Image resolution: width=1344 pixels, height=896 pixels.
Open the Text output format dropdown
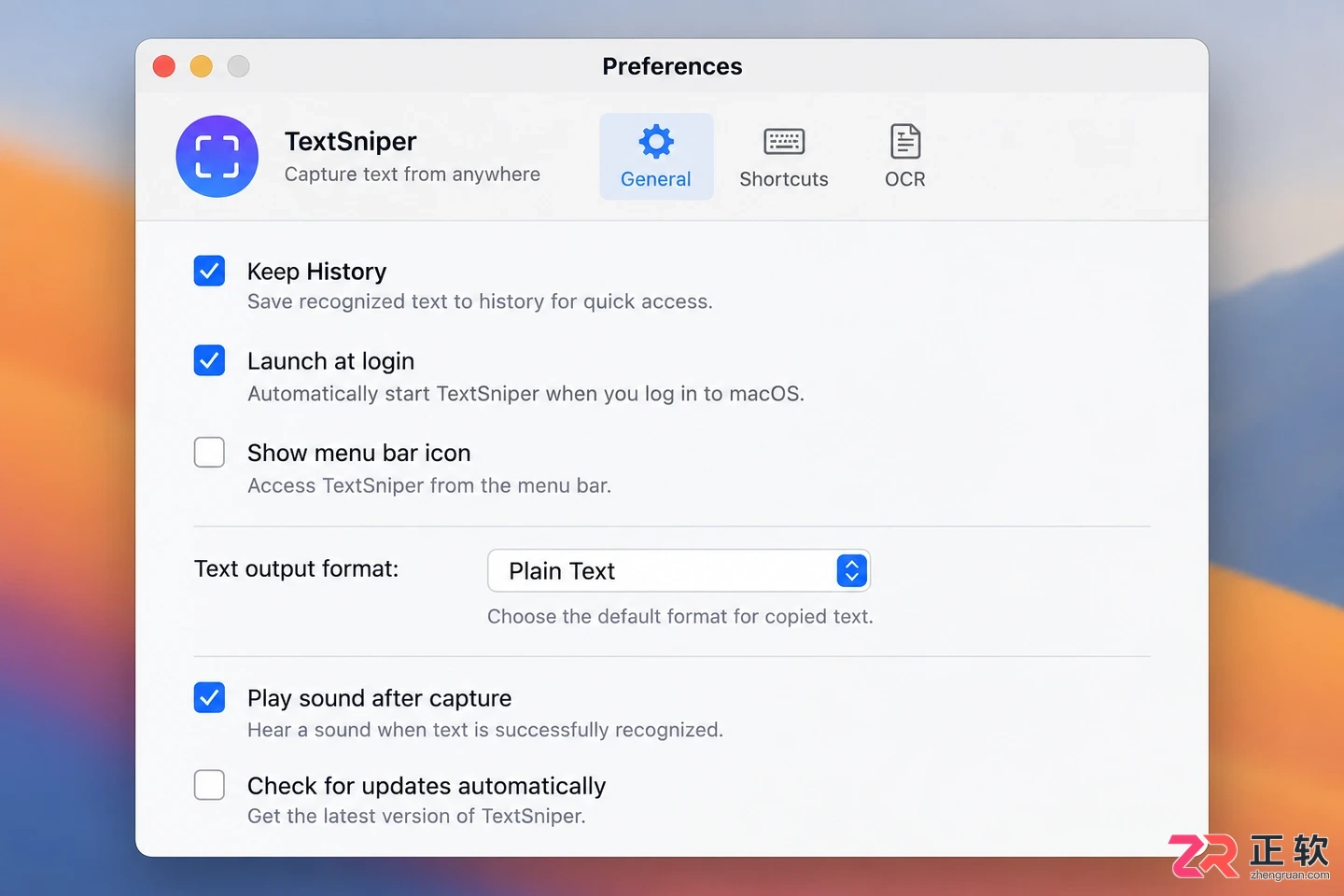(x=679, y=570)
